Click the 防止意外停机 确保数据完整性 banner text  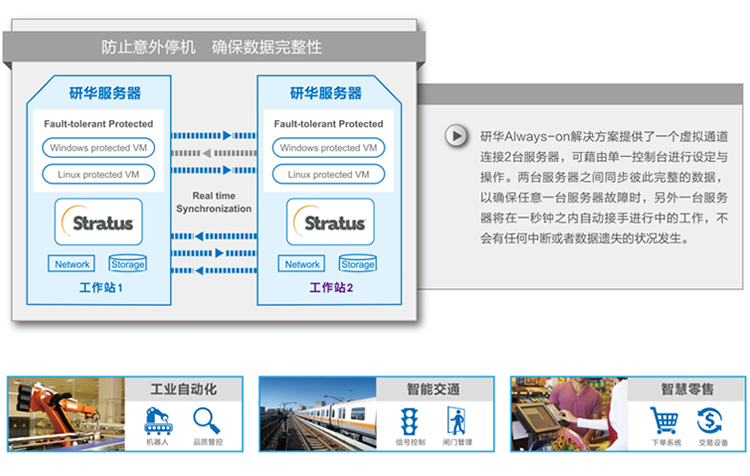211,47
